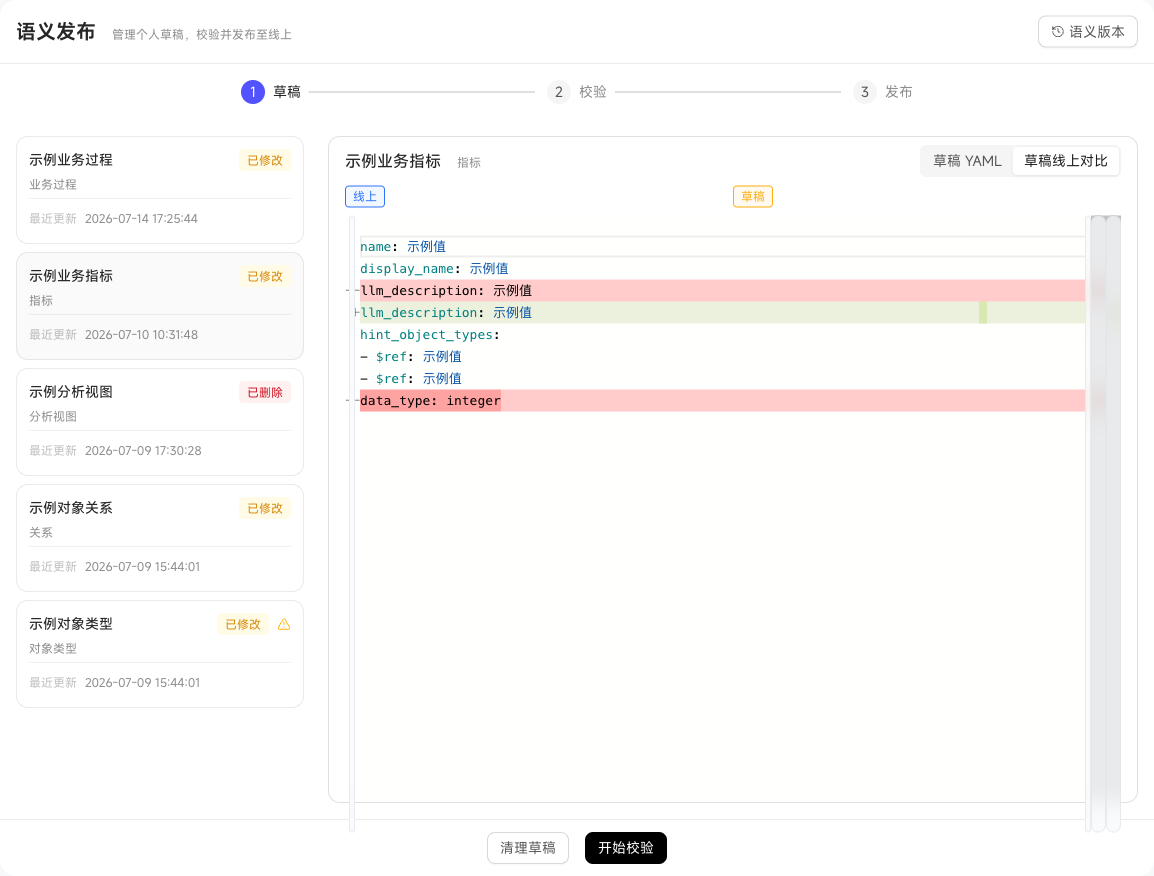Open the 示例业务过程 draft card
This screenshot has height=876, width=1154.
tap(160, 190)
